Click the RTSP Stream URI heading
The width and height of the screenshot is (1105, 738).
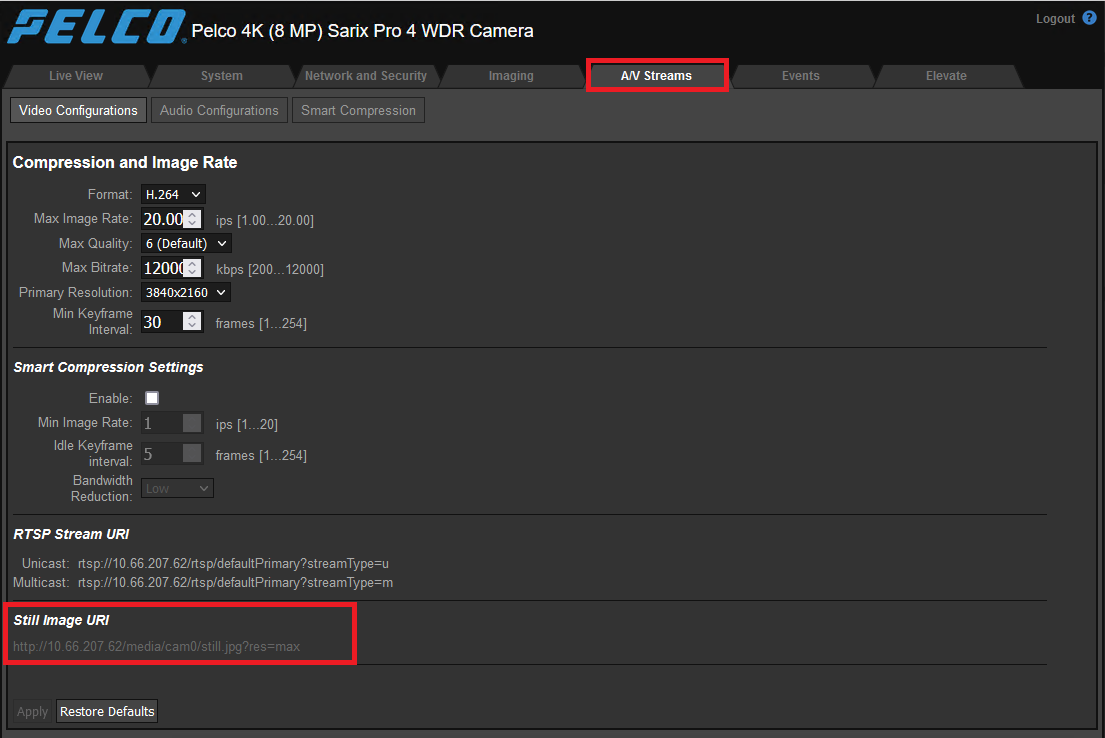[71, 534]
